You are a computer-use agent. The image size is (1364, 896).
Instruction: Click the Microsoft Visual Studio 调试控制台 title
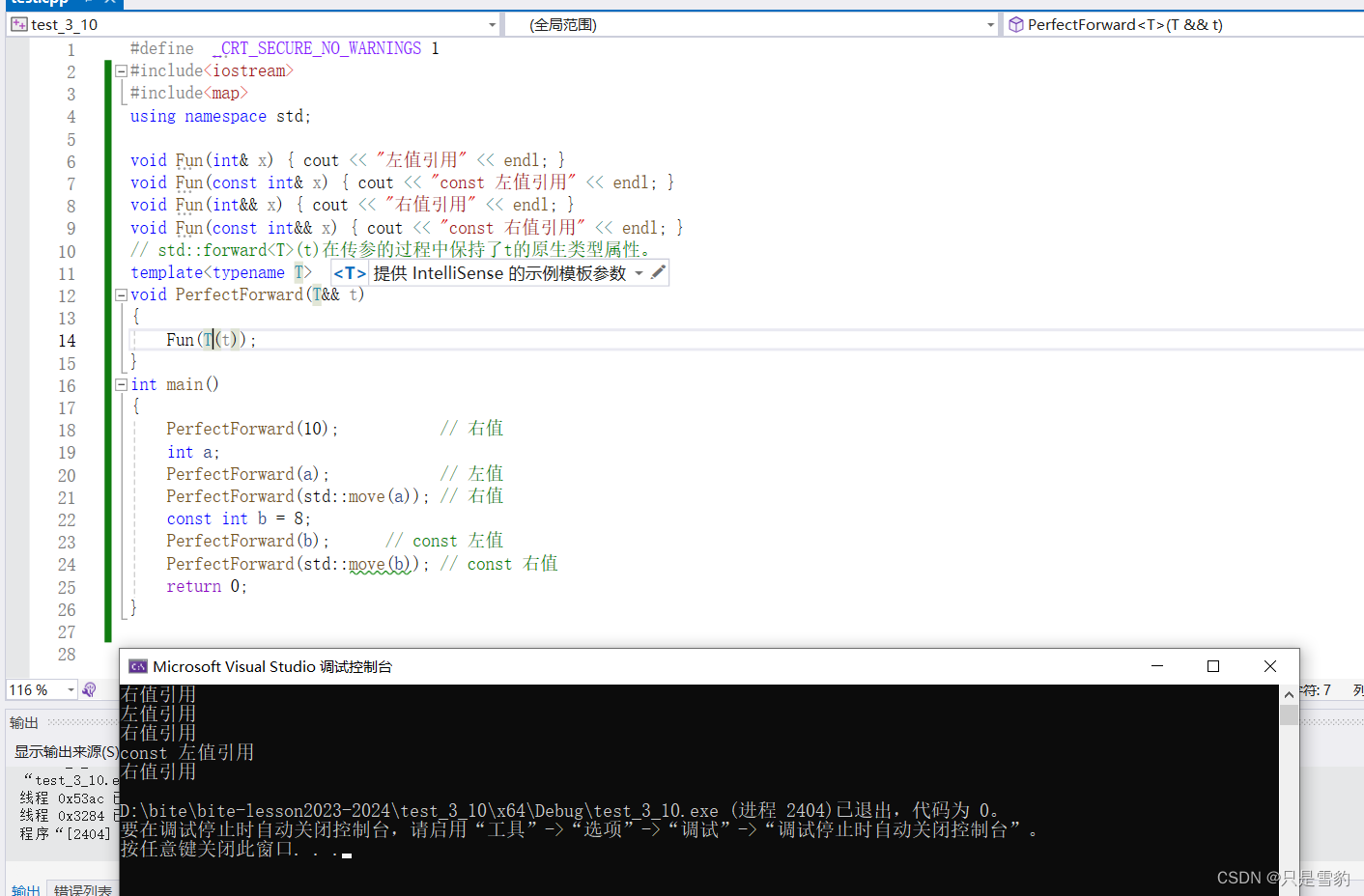click(272, 666)
